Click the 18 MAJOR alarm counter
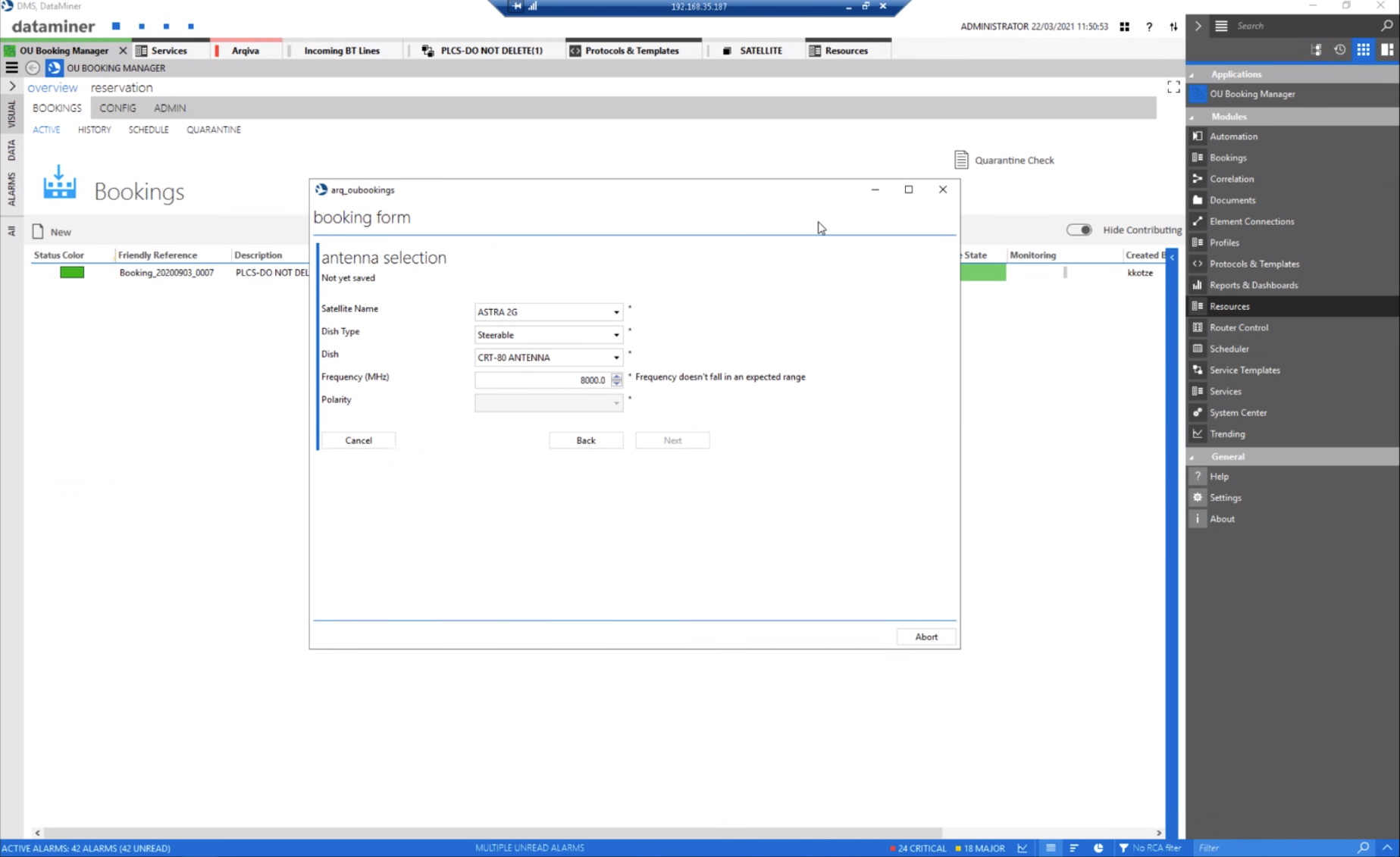1400x857 pixels. click(x=979, y=848)
